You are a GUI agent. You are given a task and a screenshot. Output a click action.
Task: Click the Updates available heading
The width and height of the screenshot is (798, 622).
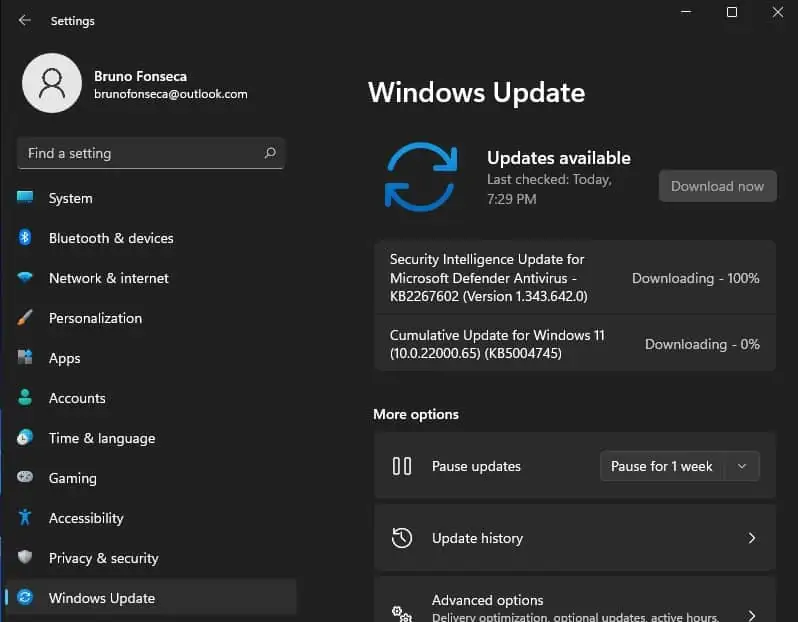(x=559, y=158)
